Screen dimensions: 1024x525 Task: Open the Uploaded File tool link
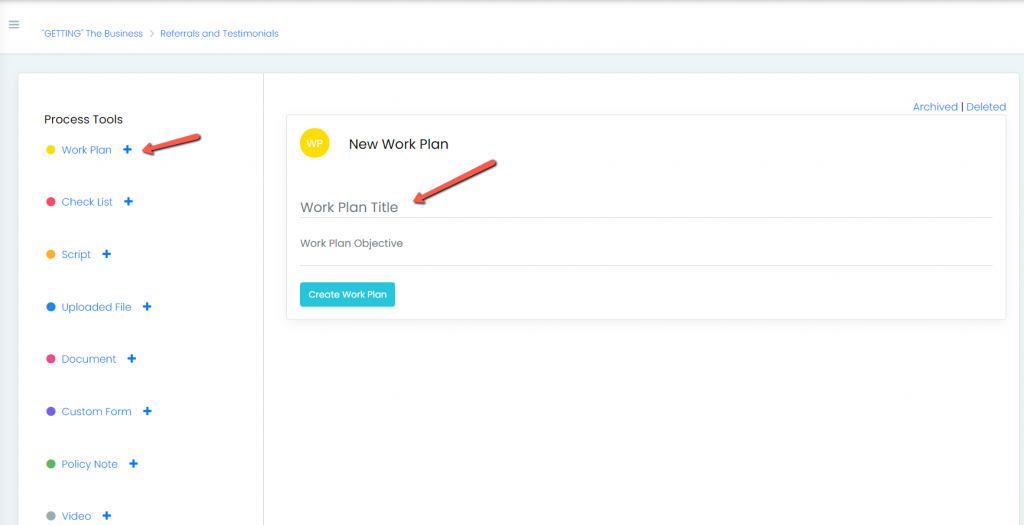click(96, 307)
